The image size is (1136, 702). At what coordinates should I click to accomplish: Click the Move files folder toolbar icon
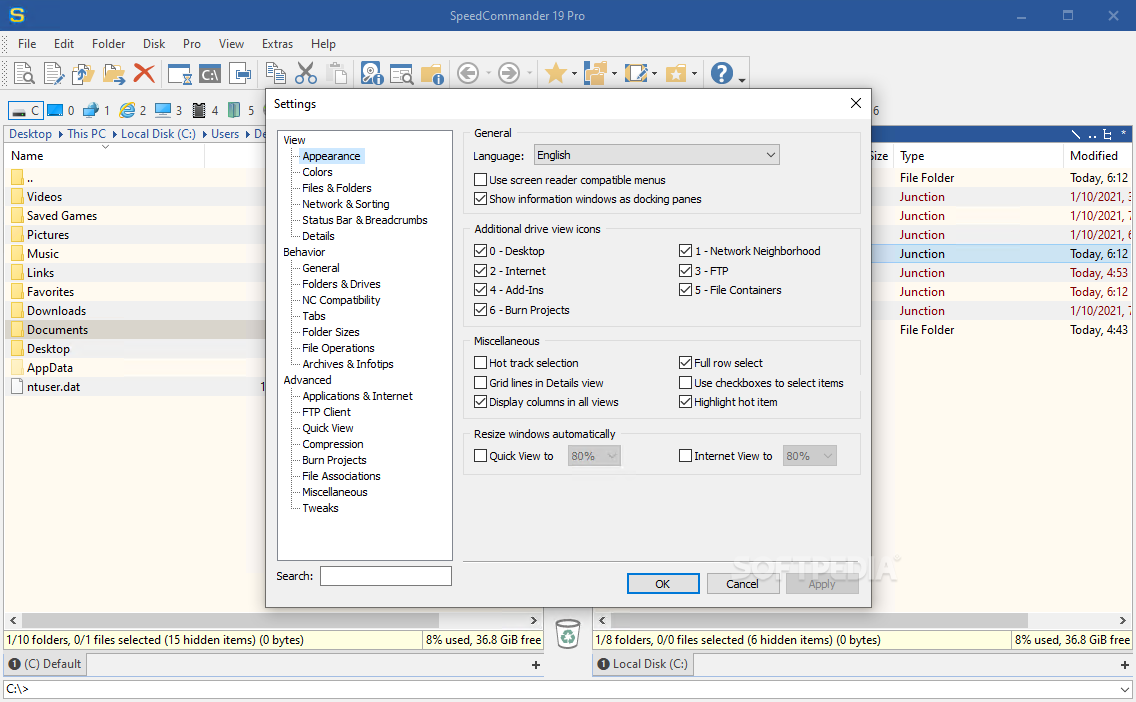point(114,73)
